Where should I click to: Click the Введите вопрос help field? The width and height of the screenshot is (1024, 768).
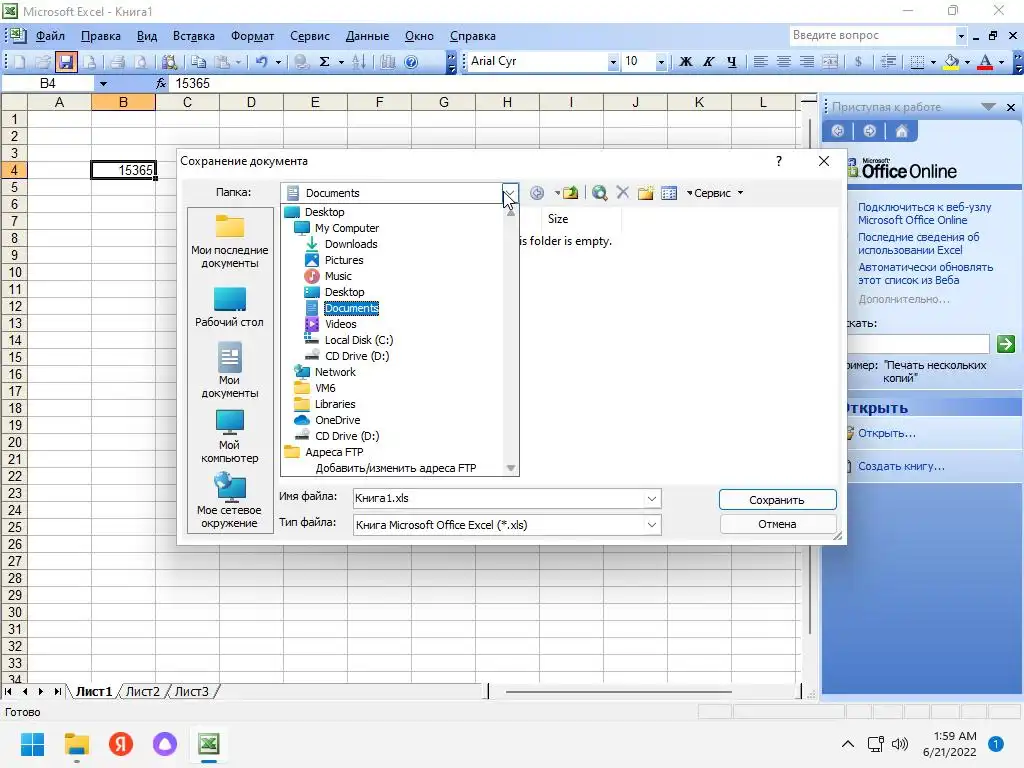872,35
